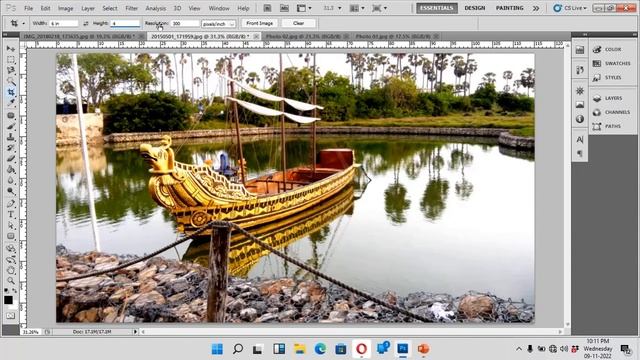Open the Filter menu
This screenshot has width=640, height=360.
point(131,8)
